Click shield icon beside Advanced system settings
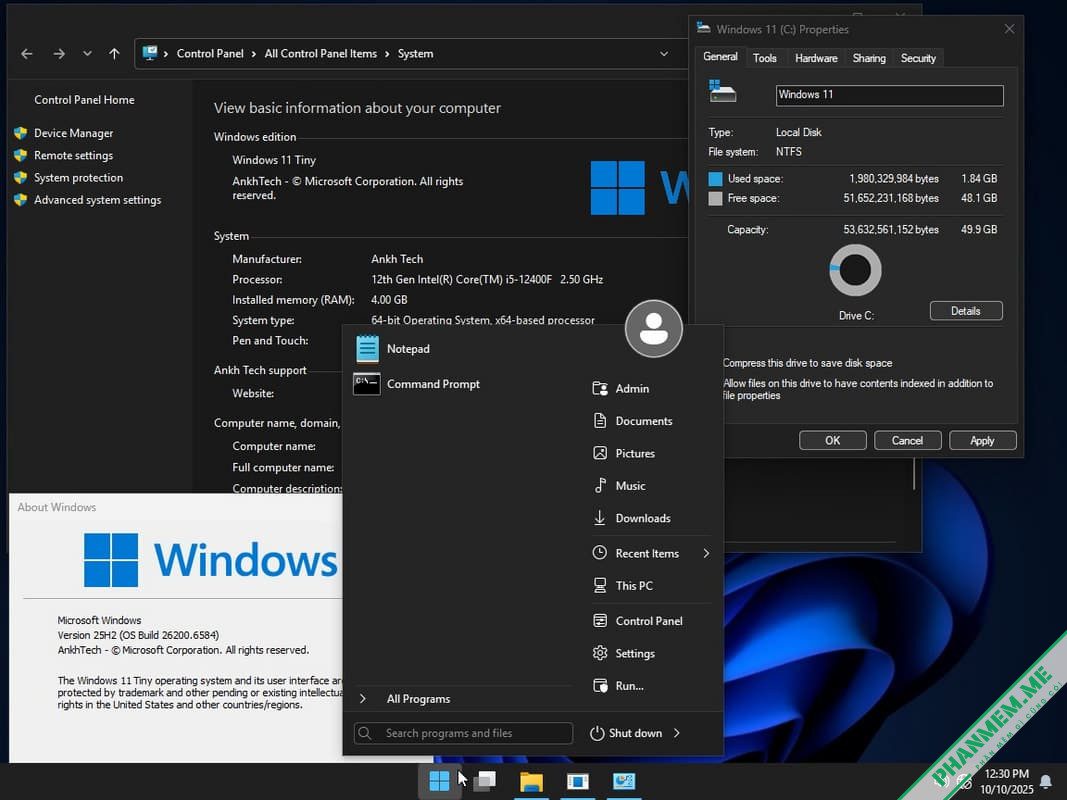 pos(20,200)
